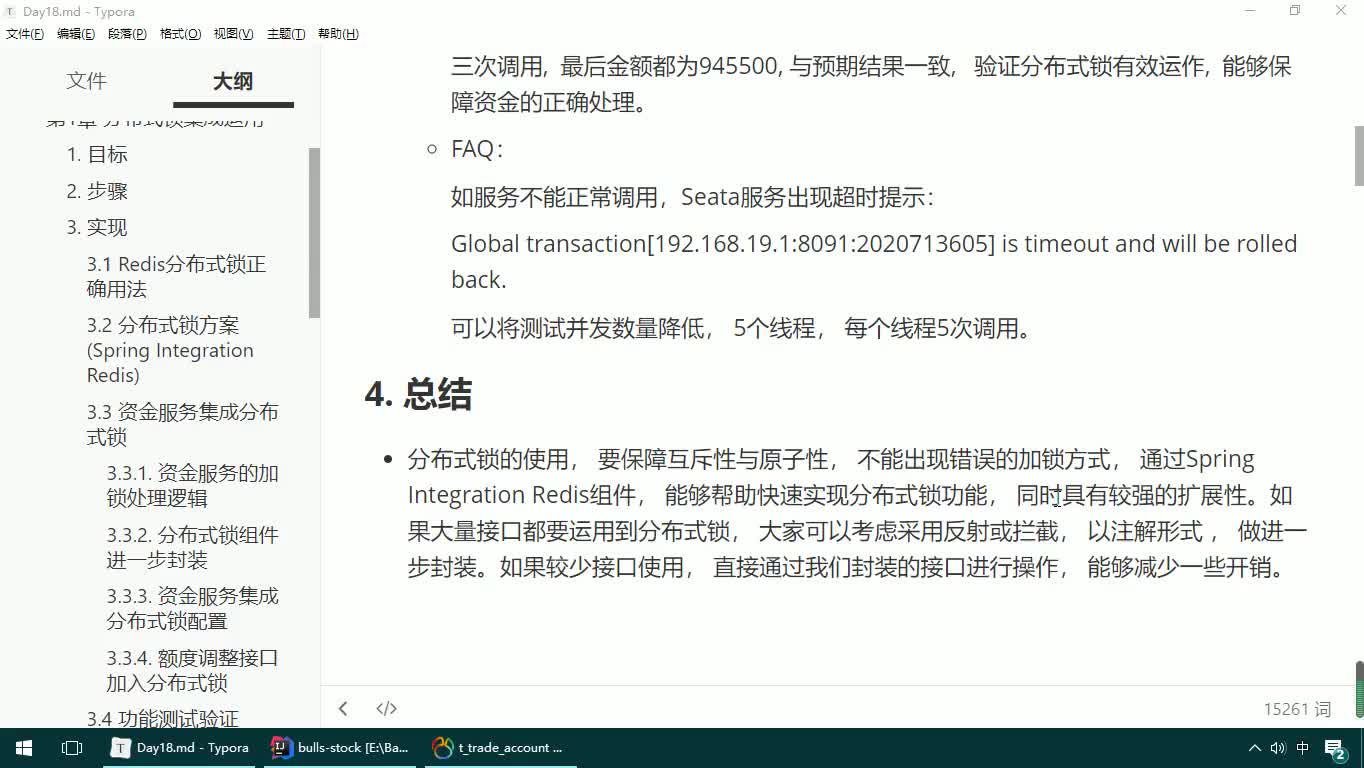The height and width of the screenshot is (768, 1364).
Task: Open the notification center icon
Action: coord(1336,748)
